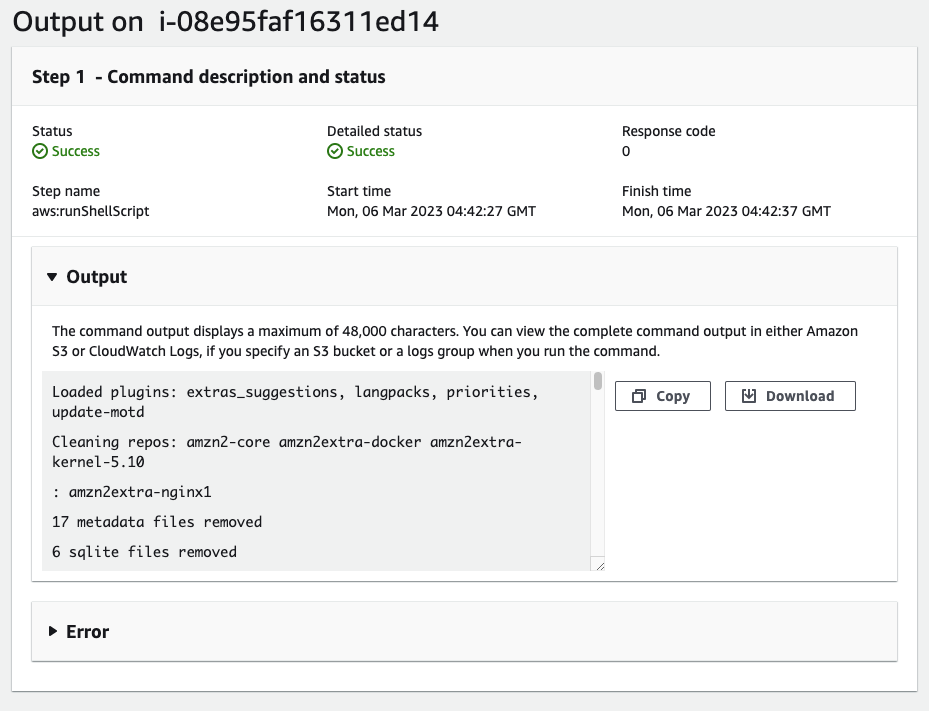Click the Step 1 command description header

coord(209,76)
